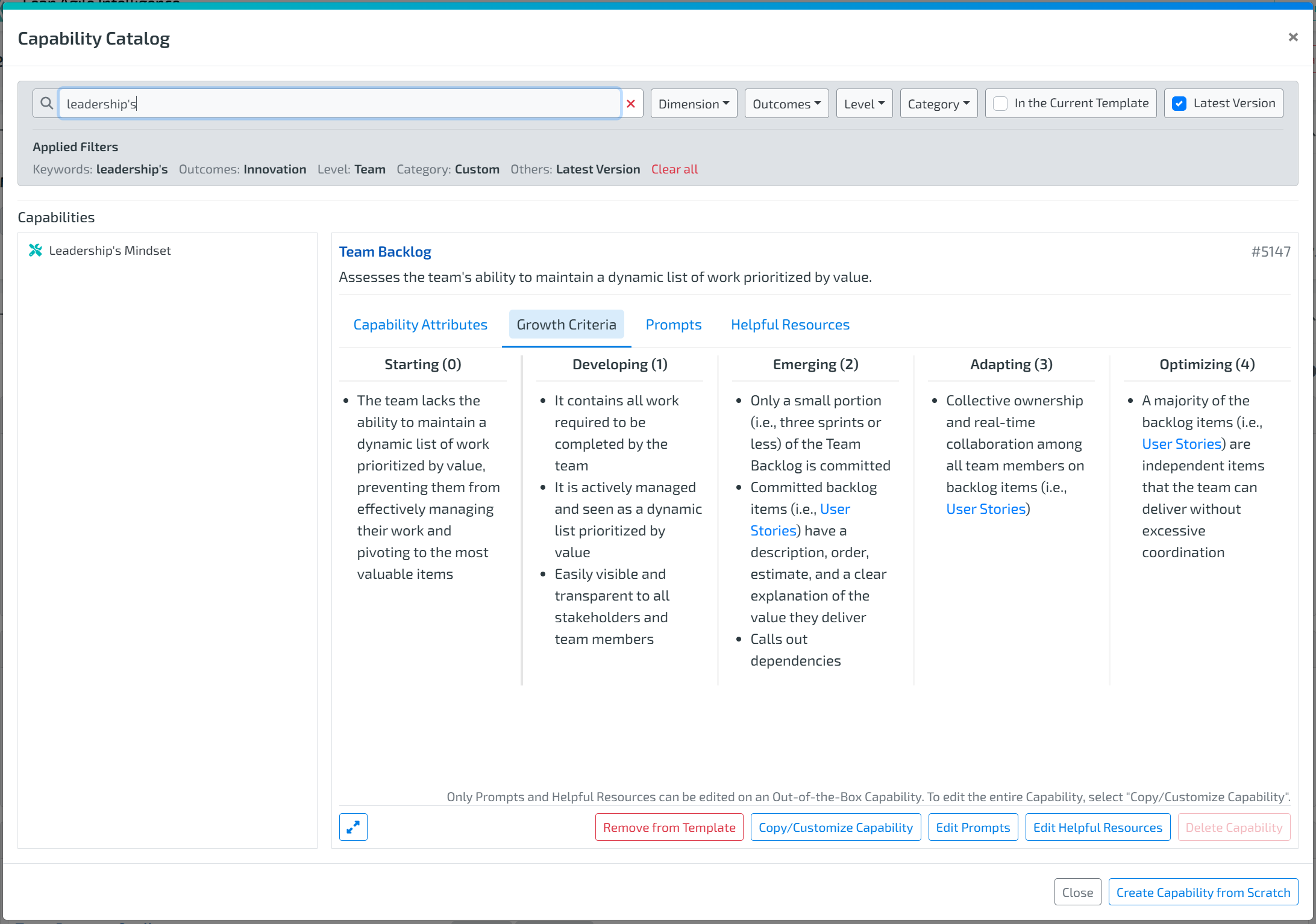This screenshot has width=1316, height=924.
Task: Expand the Level dropdown
Action: click(x=864, y=104)
